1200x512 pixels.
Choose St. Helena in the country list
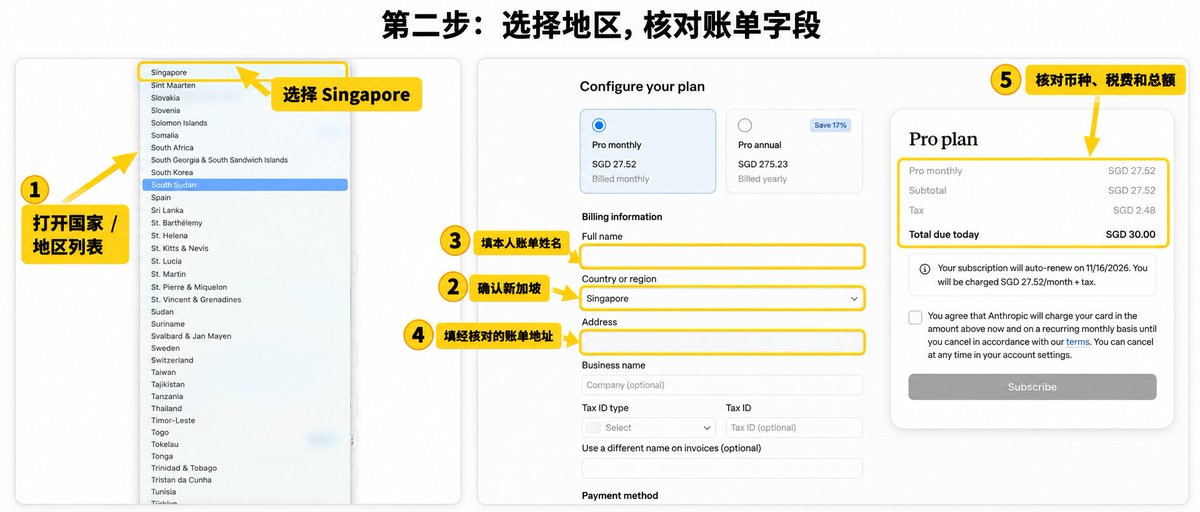169,236
